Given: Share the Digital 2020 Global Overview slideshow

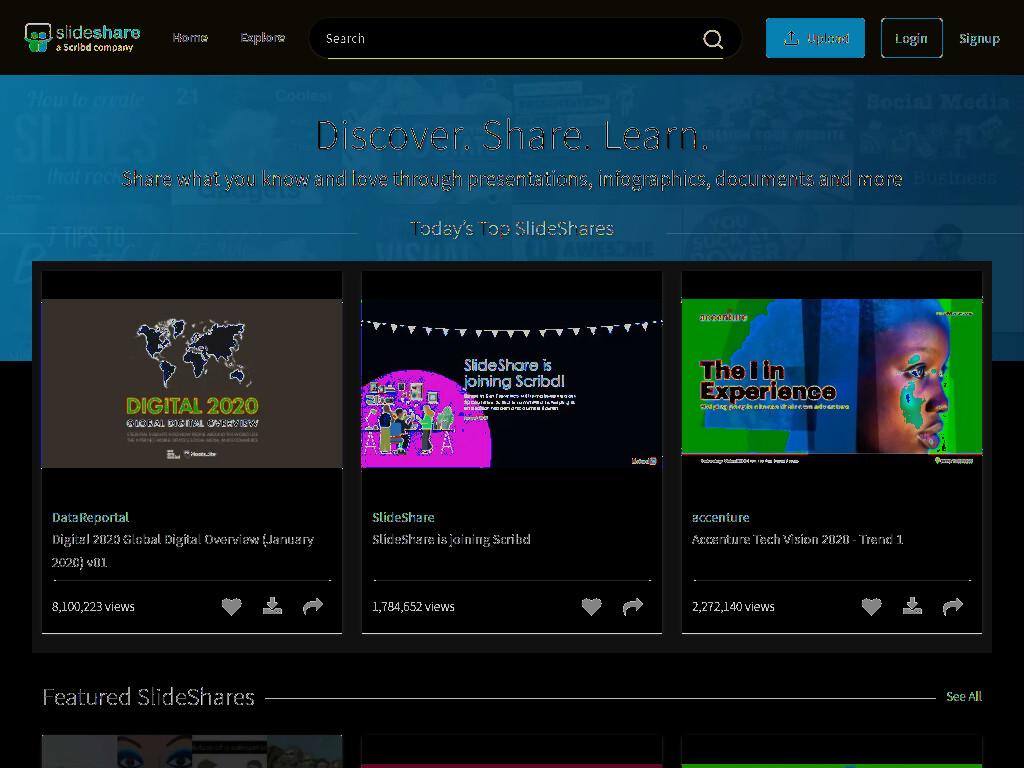Looking at the screenshot, I should pos(313,607).
